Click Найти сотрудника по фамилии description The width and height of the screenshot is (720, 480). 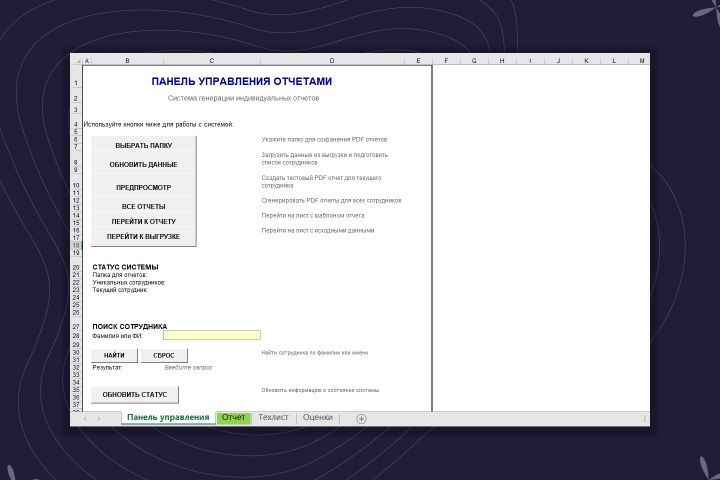315,353
